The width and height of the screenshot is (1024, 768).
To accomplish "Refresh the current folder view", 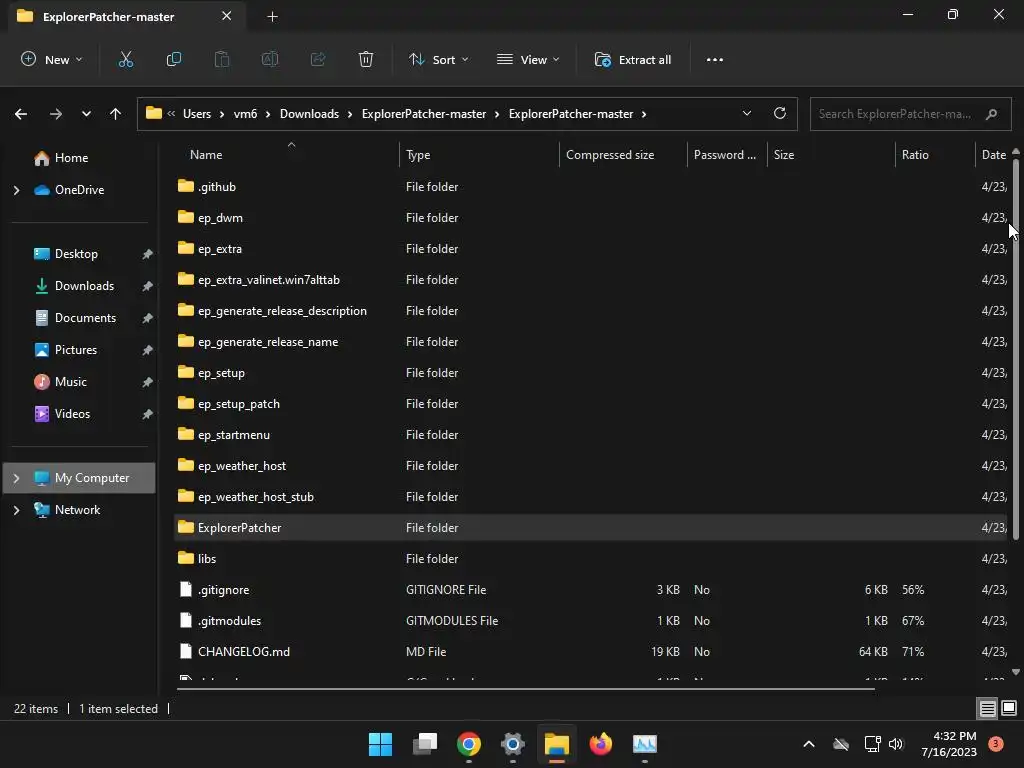I will 780,113.
